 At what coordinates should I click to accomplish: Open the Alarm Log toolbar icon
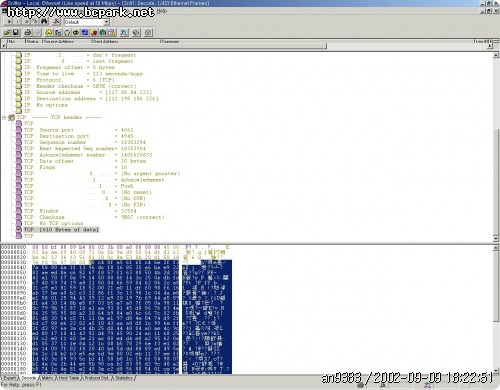tap(112, 32)
